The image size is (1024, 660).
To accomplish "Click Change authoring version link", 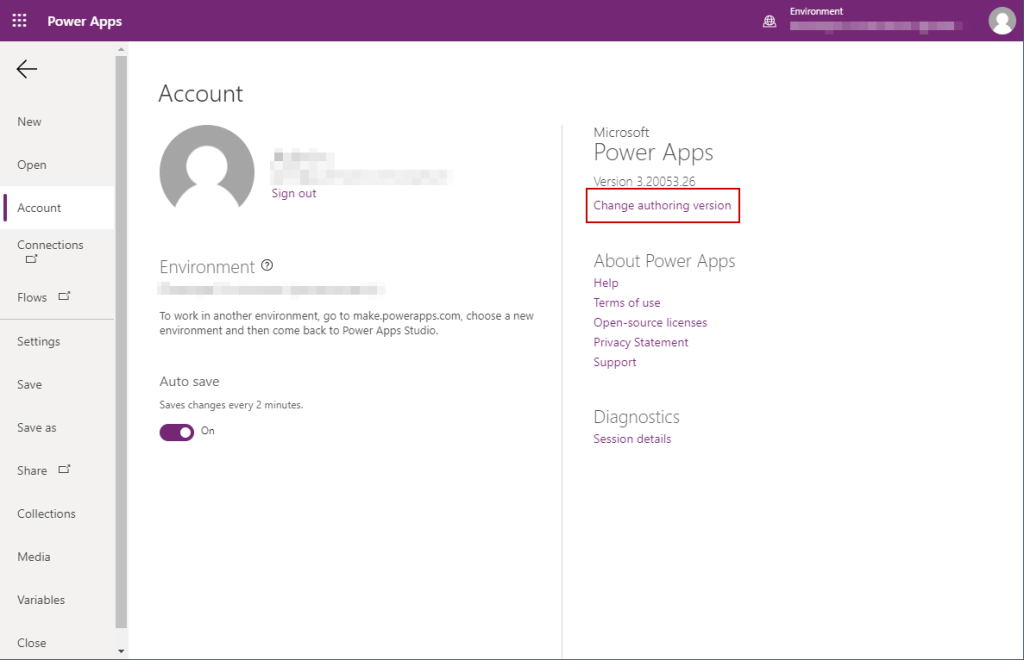I will [662, 205].
